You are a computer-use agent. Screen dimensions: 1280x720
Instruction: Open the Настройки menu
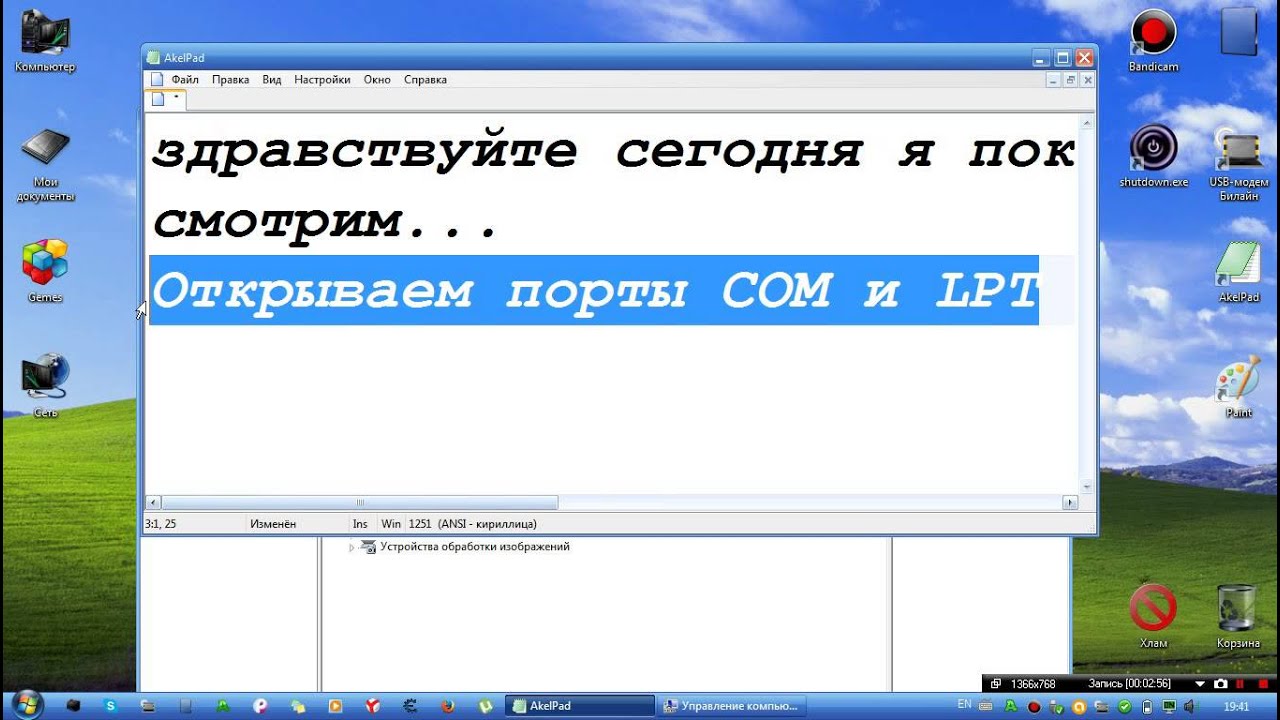coord(322,80)
